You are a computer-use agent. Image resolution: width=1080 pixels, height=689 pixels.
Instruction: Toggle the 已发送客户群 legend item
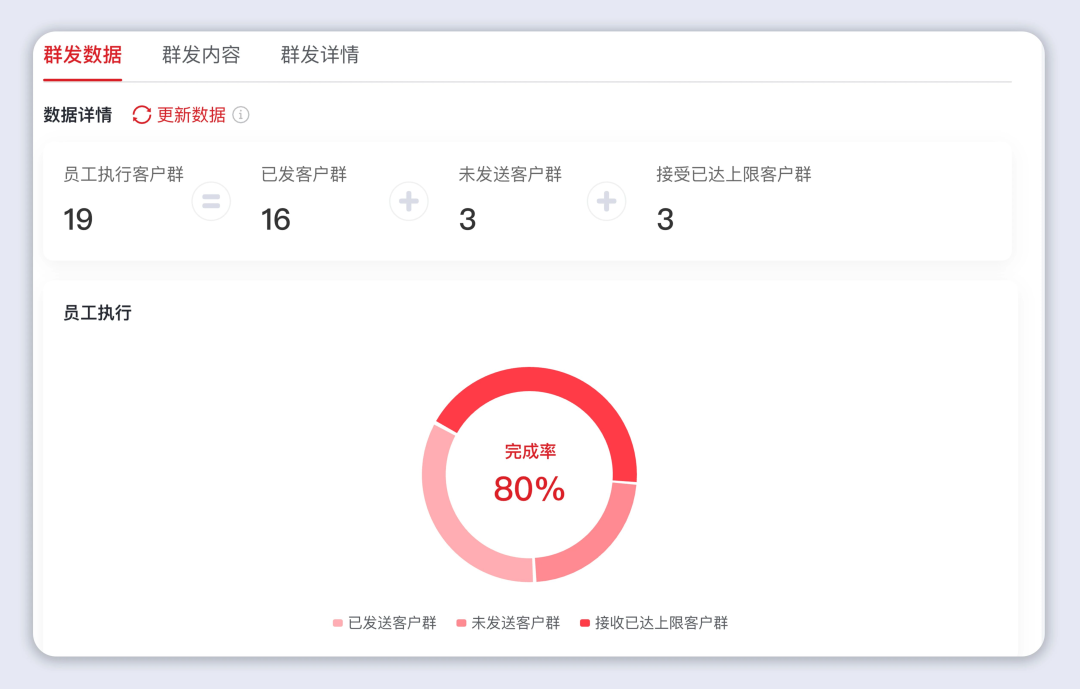[x=385, y=623]
